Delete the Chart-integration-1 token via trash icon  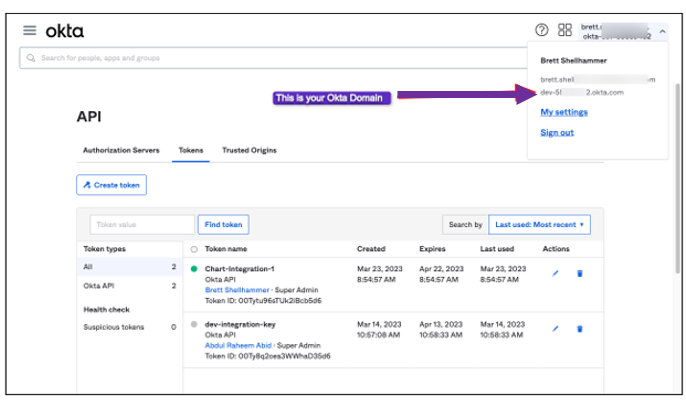point(580,273)
